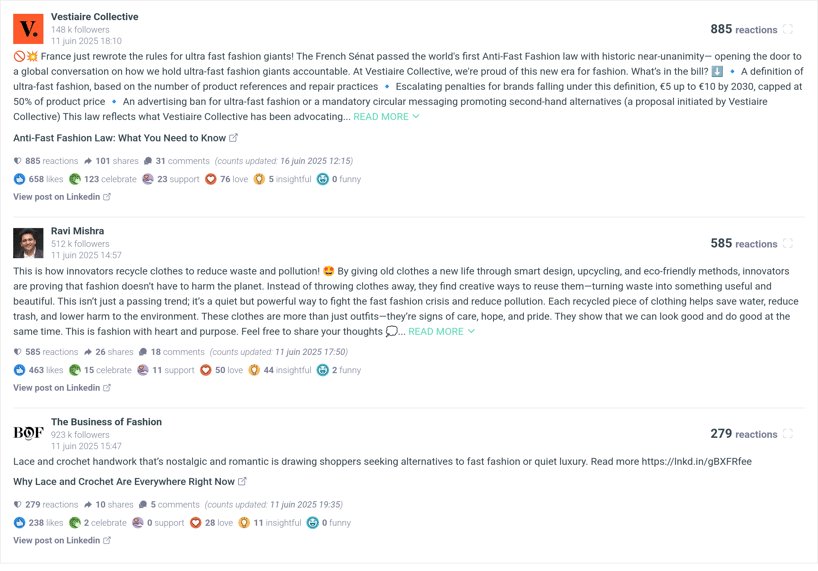Open Ravi Mishra's profile photo
The width and height of the screenshot is (818, 571).
click(x=28, y=243)
